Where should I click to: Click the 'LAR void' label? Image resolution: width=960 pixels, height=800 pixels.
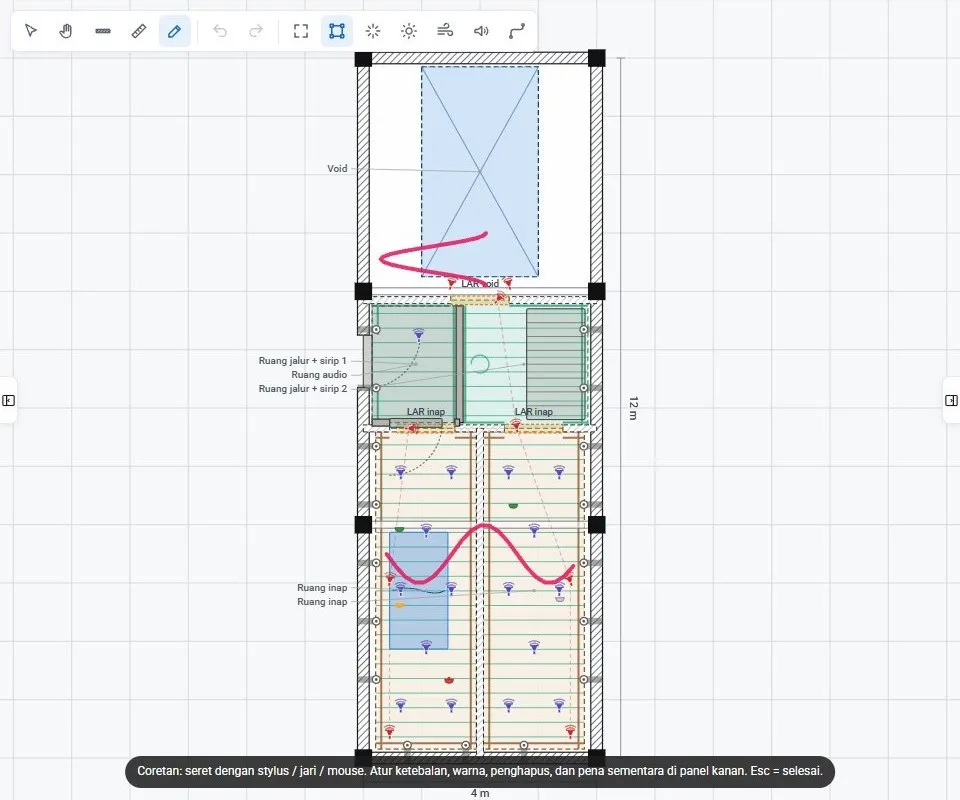(480, 283)
